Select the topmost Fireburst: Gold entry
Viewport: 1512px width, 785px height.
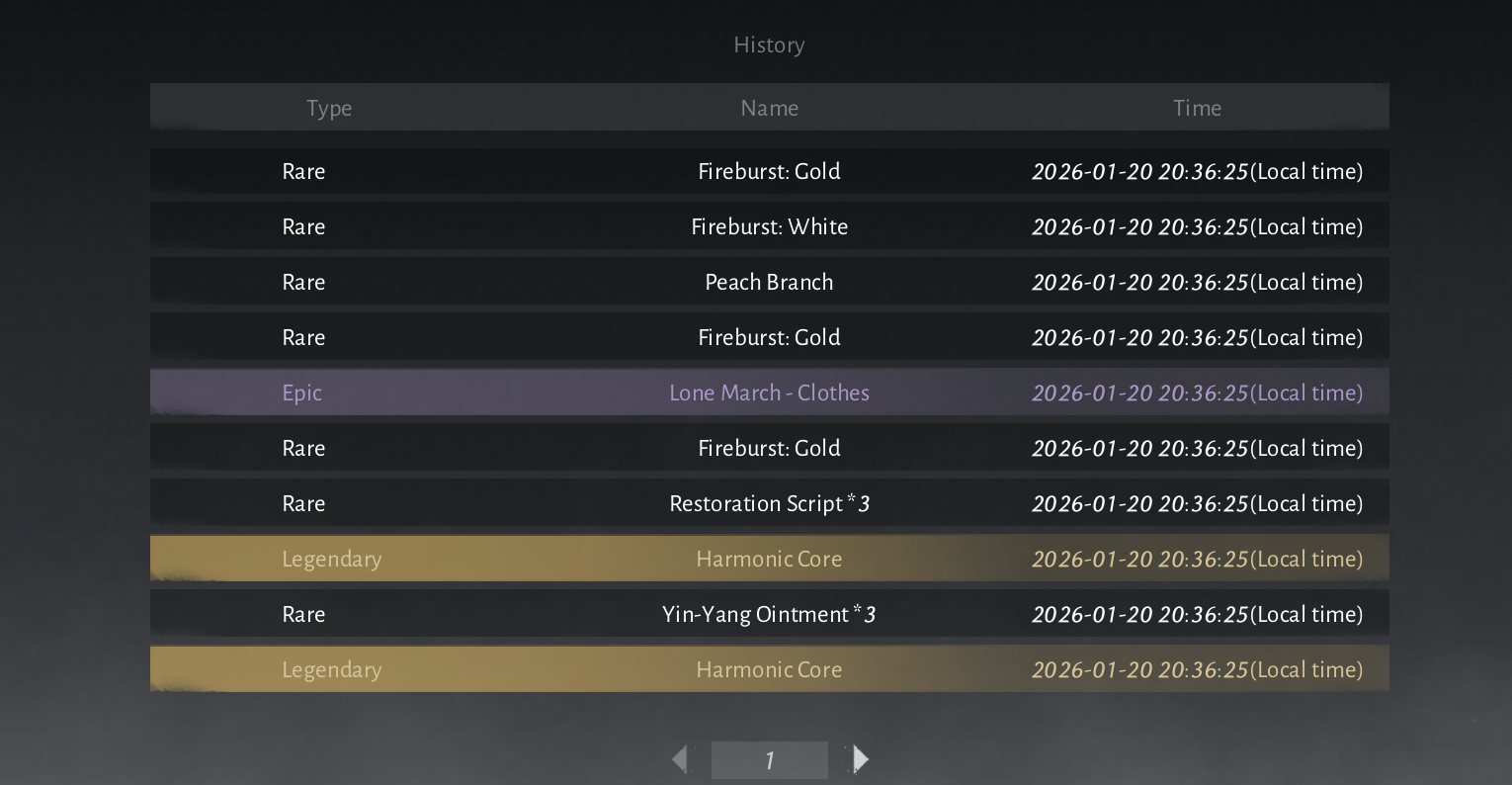(x=769, y=171)
